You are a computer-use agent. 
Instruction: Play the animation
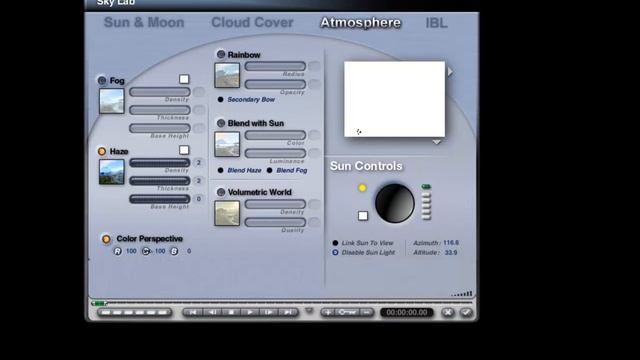coord(250,312)
